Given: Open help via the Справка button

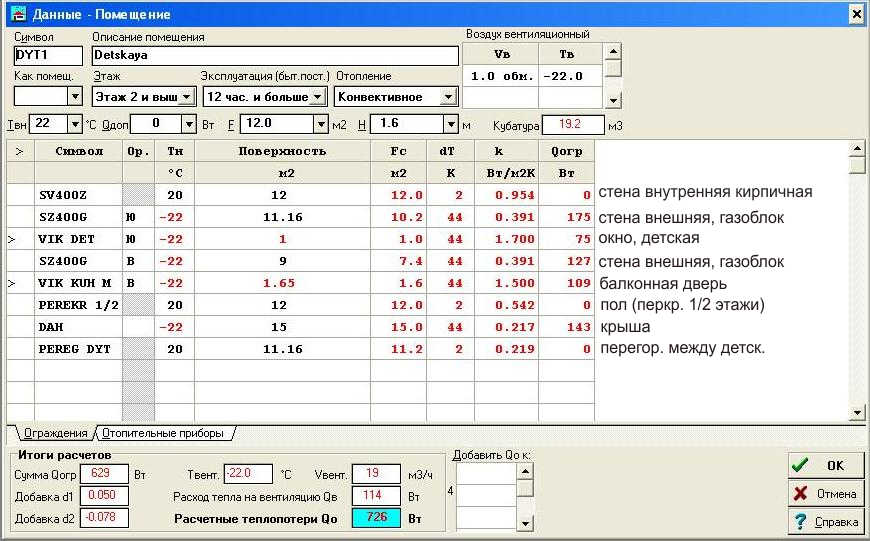Looking at the screenshot, I should (x=826, y=522).
